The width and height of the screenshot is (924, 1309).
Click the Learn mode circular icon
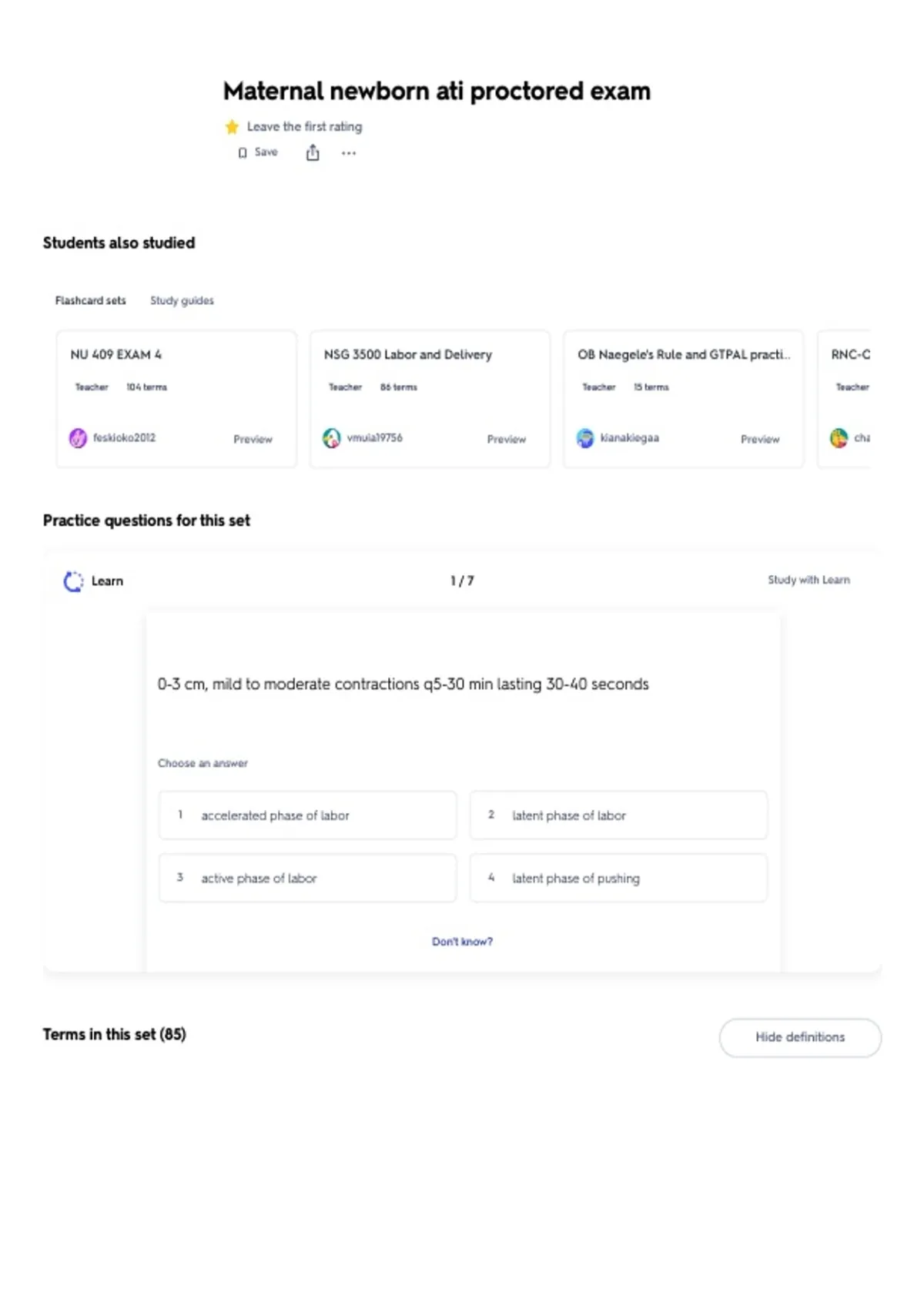click(73, 581)
